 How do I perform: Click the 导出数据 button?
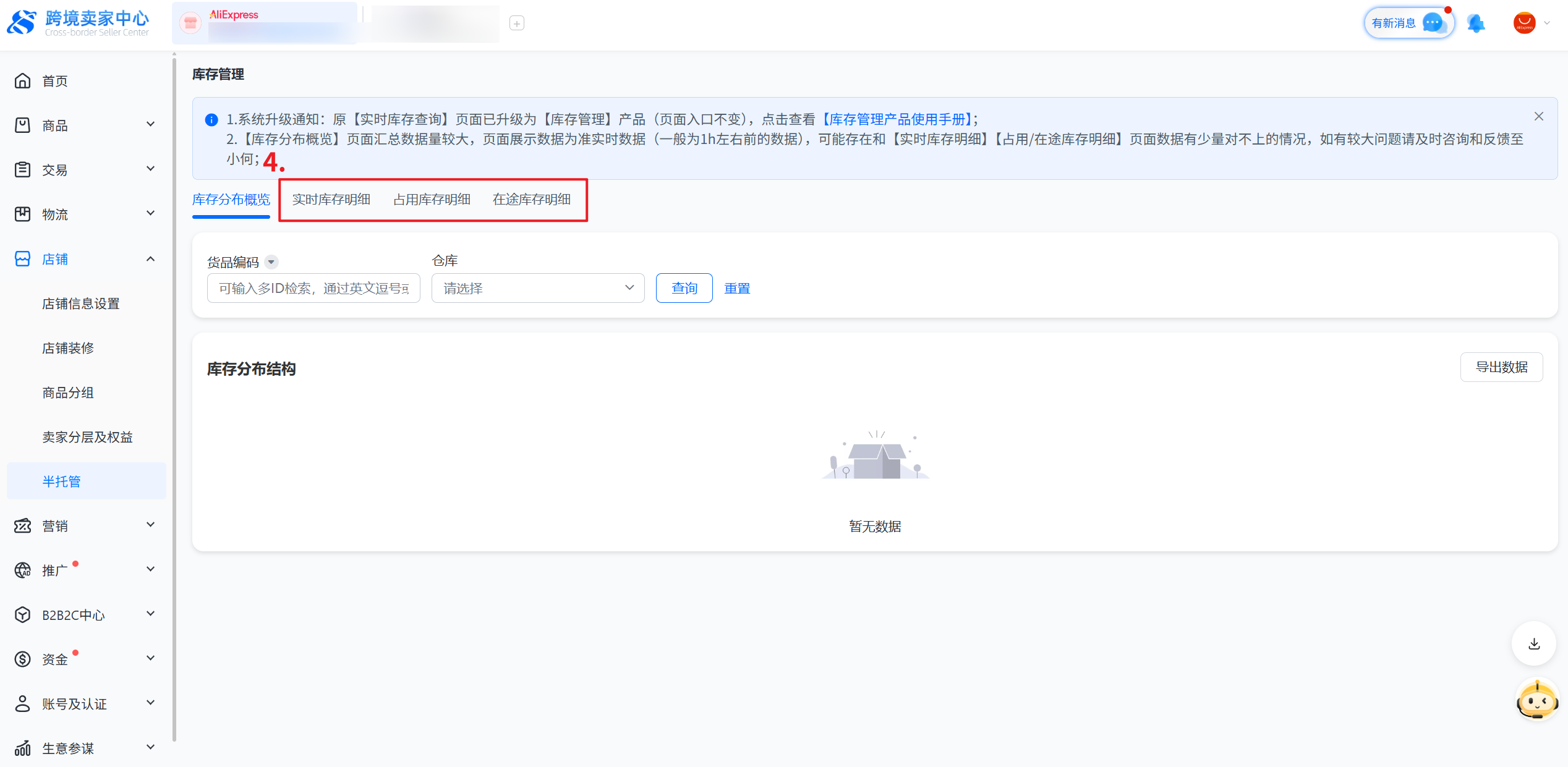click(1501, 367)
